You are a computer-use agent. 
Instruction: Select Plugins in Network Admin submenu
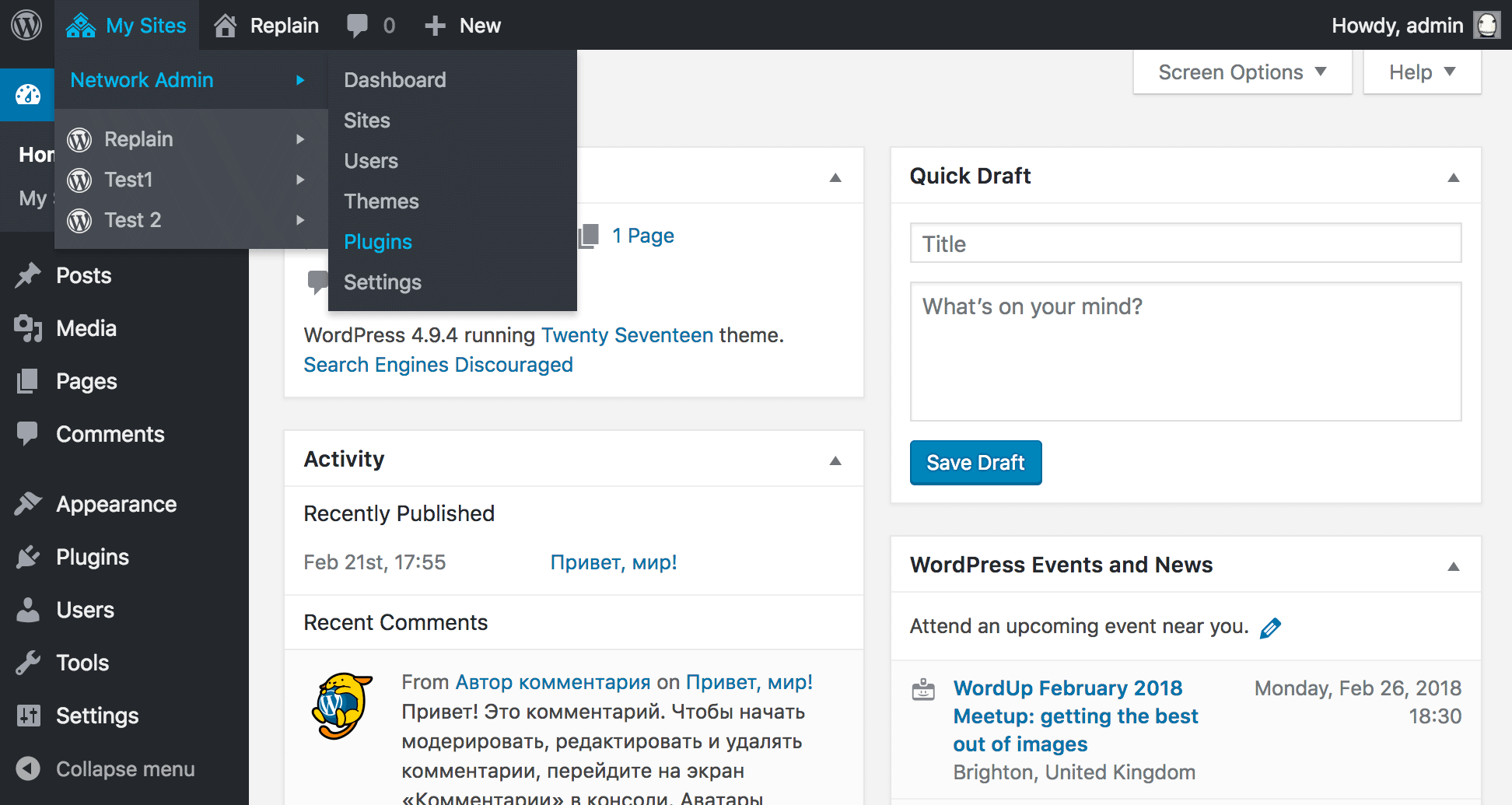(378, 242)
